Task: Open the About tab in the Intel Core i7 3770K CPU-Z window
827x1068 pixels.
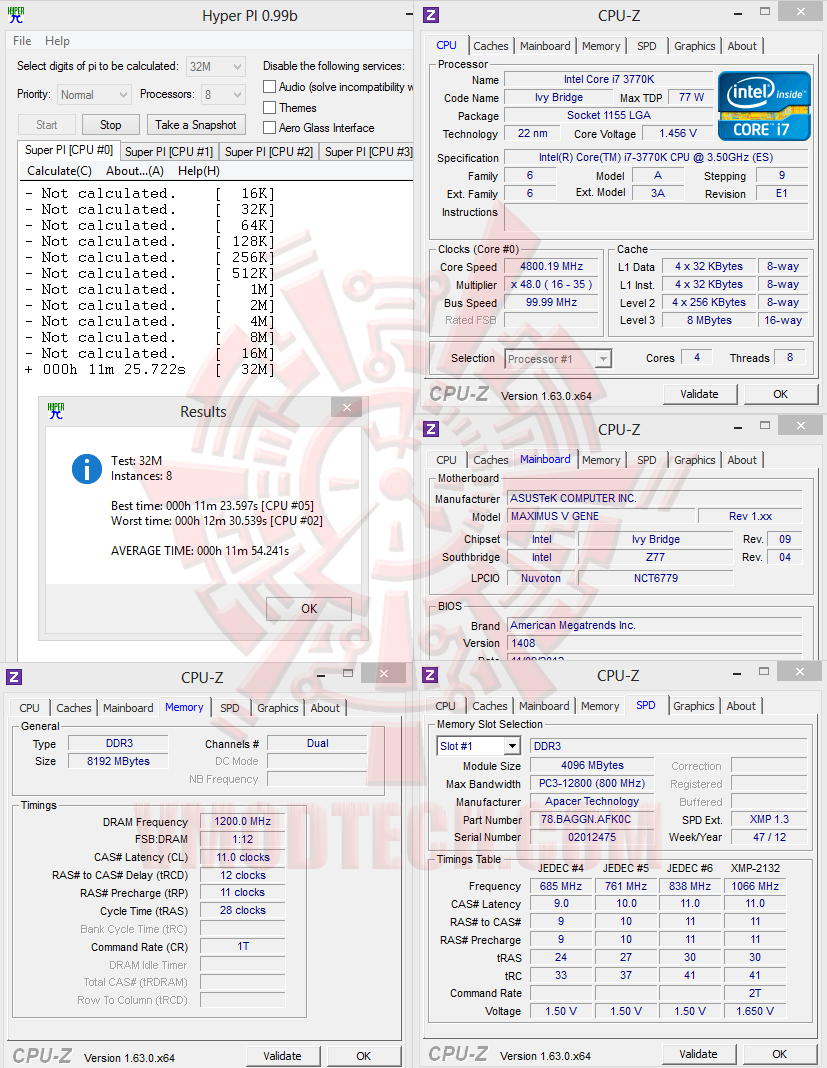Action: coord(742,46)
